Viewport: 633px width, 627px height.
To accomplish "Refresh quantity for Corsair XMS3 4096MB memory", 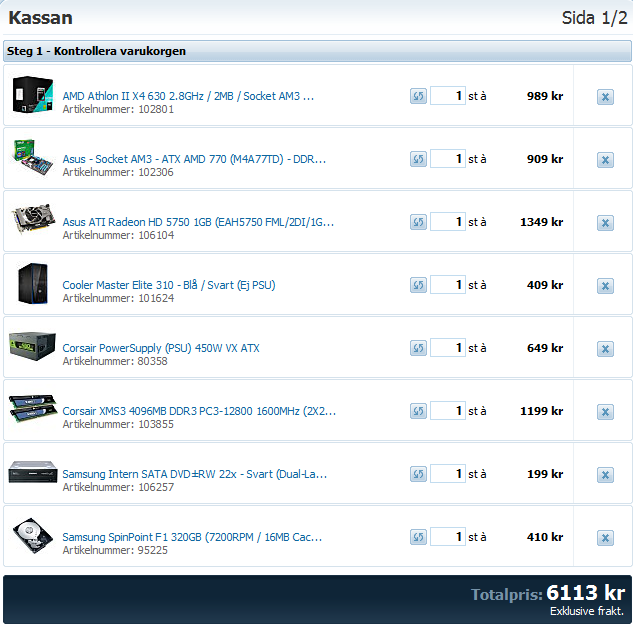I will (x=418, y=411).
